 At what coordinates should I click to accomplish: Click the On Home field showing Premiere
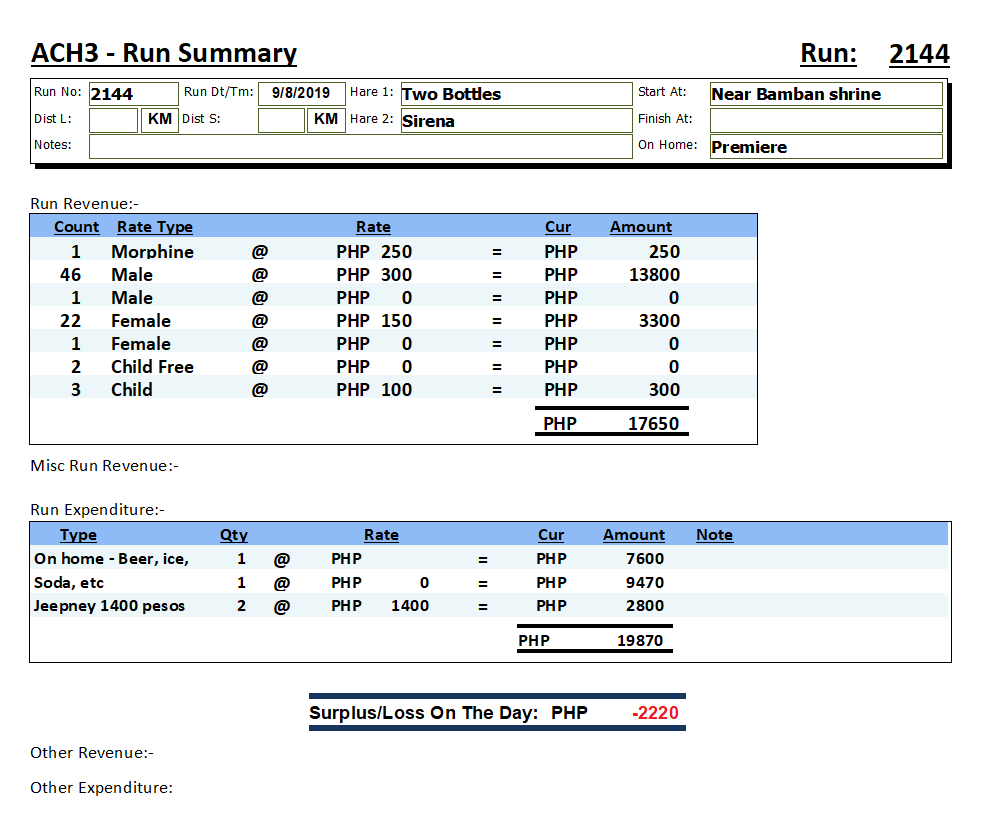[825, 147]
